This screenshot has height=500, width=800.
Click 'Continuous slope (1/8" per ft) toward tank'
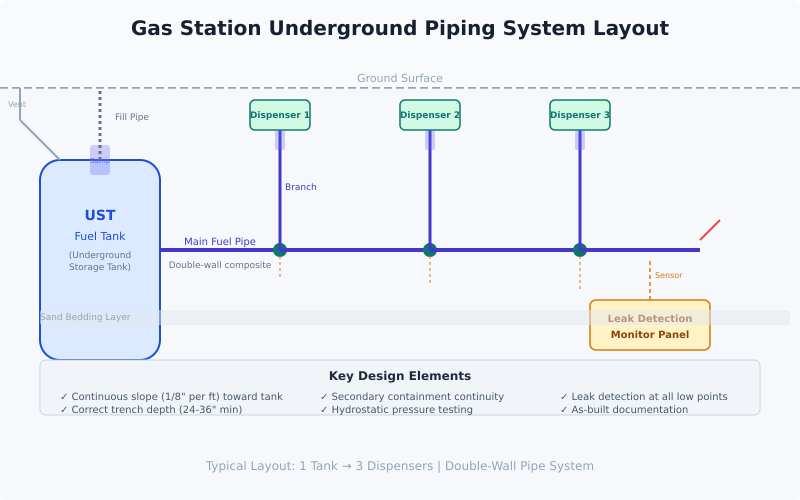(x=171, y=396)
